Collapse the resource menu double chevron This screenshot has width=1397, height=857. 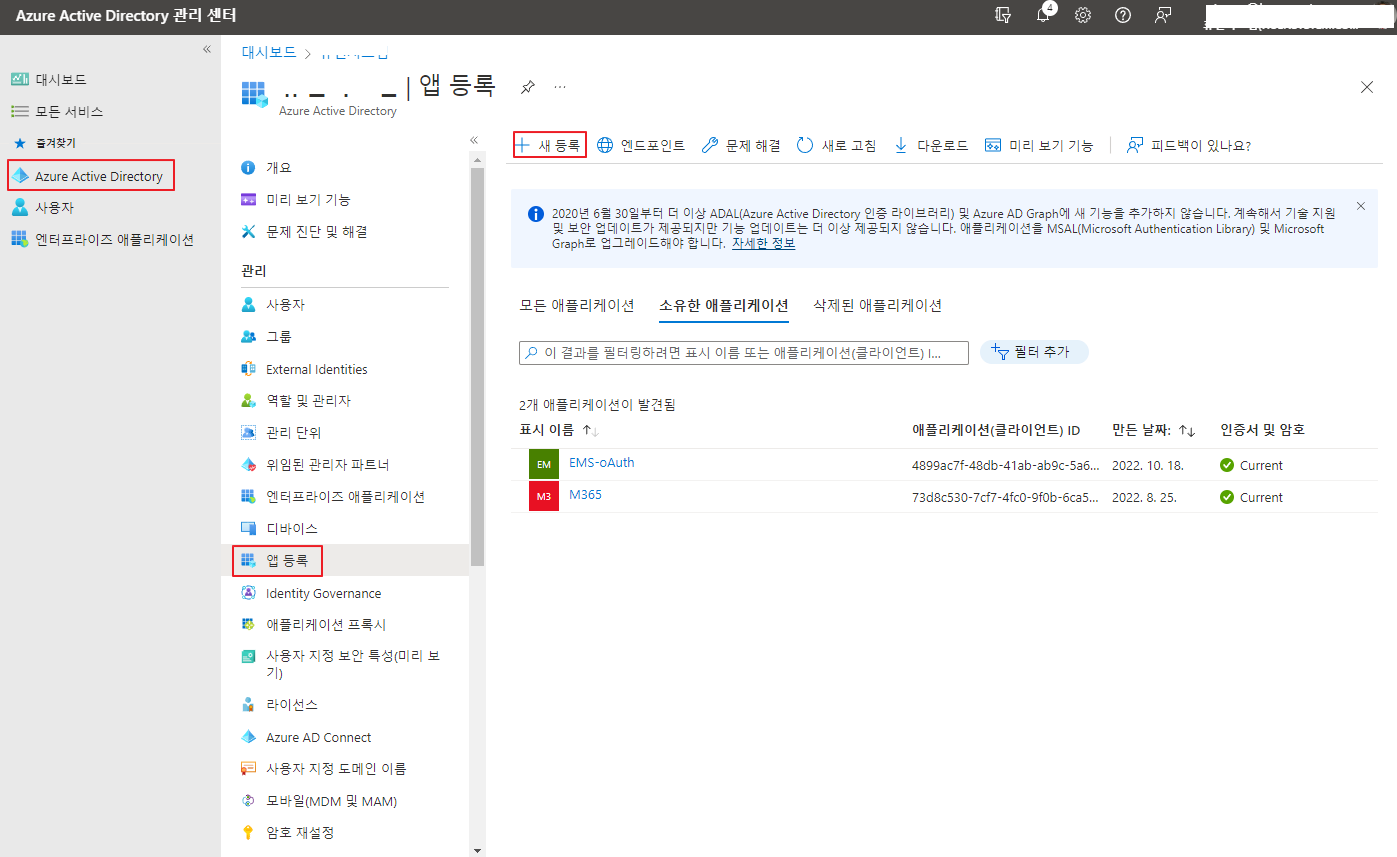point(474,140)
